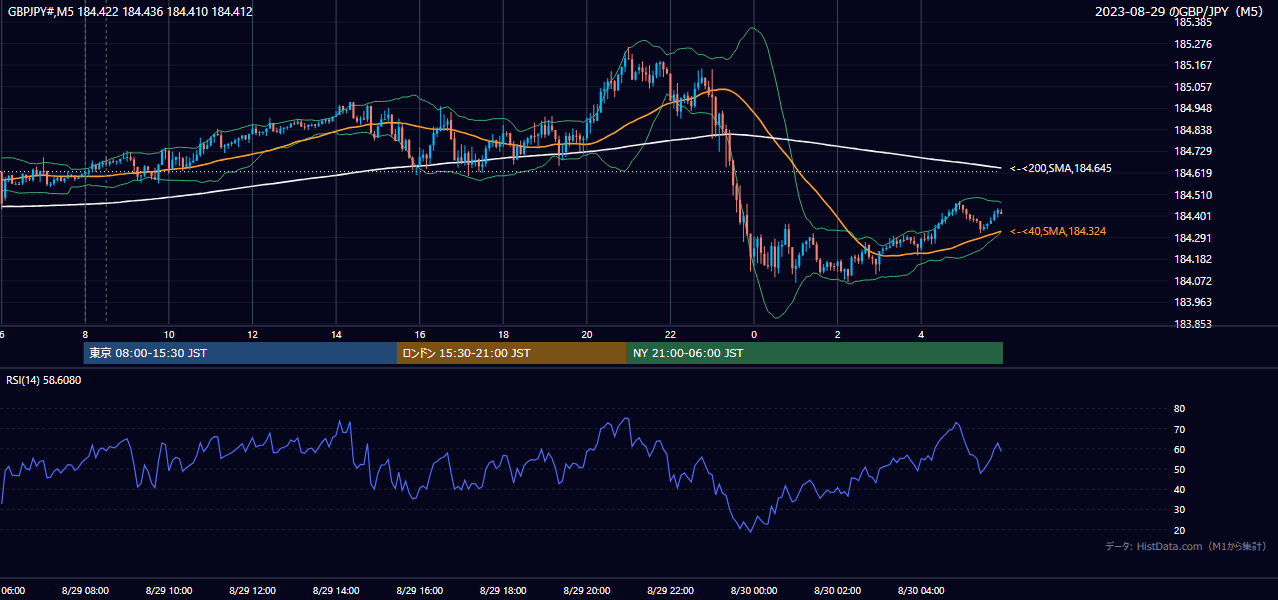The width and height of the screenshot is (1278, 600).
Task: Click hour tick 22 under price chart
Action: tap(671, 334)
